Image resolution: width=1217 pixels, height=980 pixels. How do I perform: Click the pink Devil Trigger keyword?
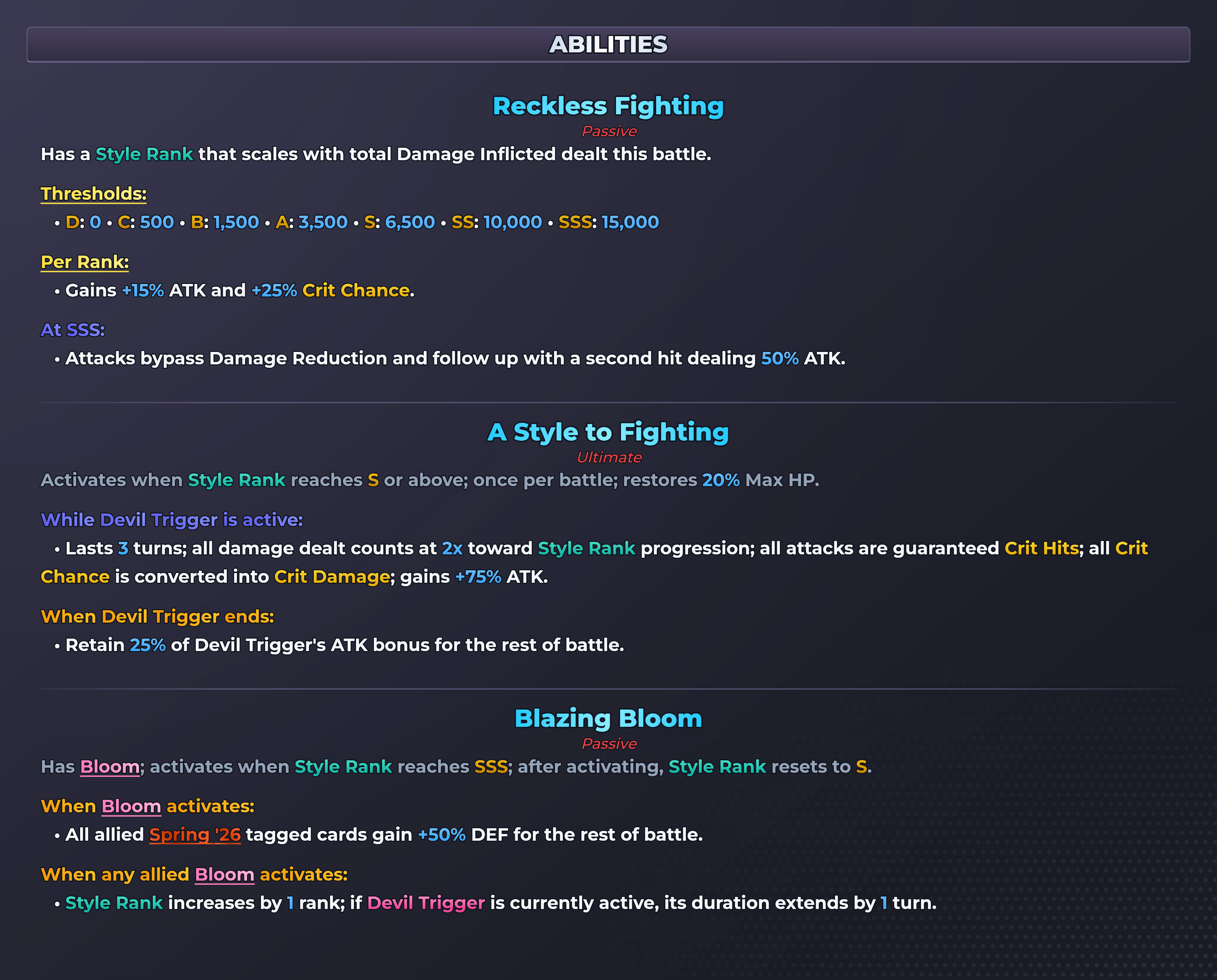click(x=426, y=903)
